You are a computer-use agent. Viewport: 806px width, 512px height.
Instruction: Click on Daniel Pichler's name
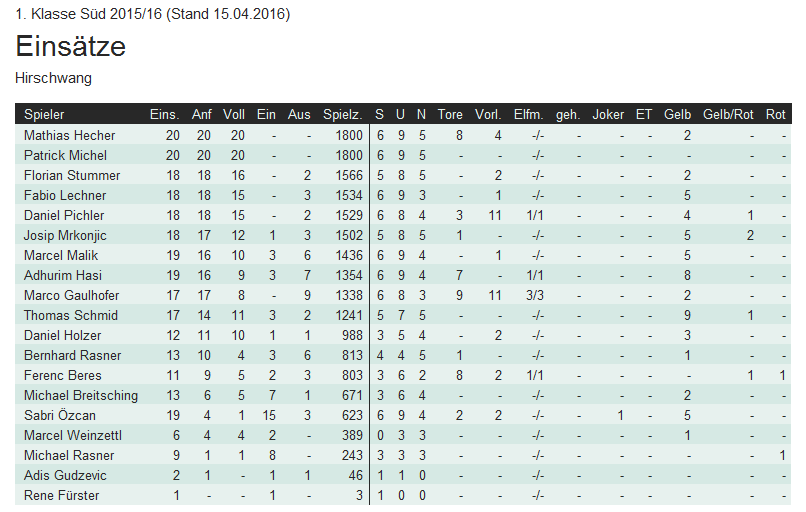64,215
